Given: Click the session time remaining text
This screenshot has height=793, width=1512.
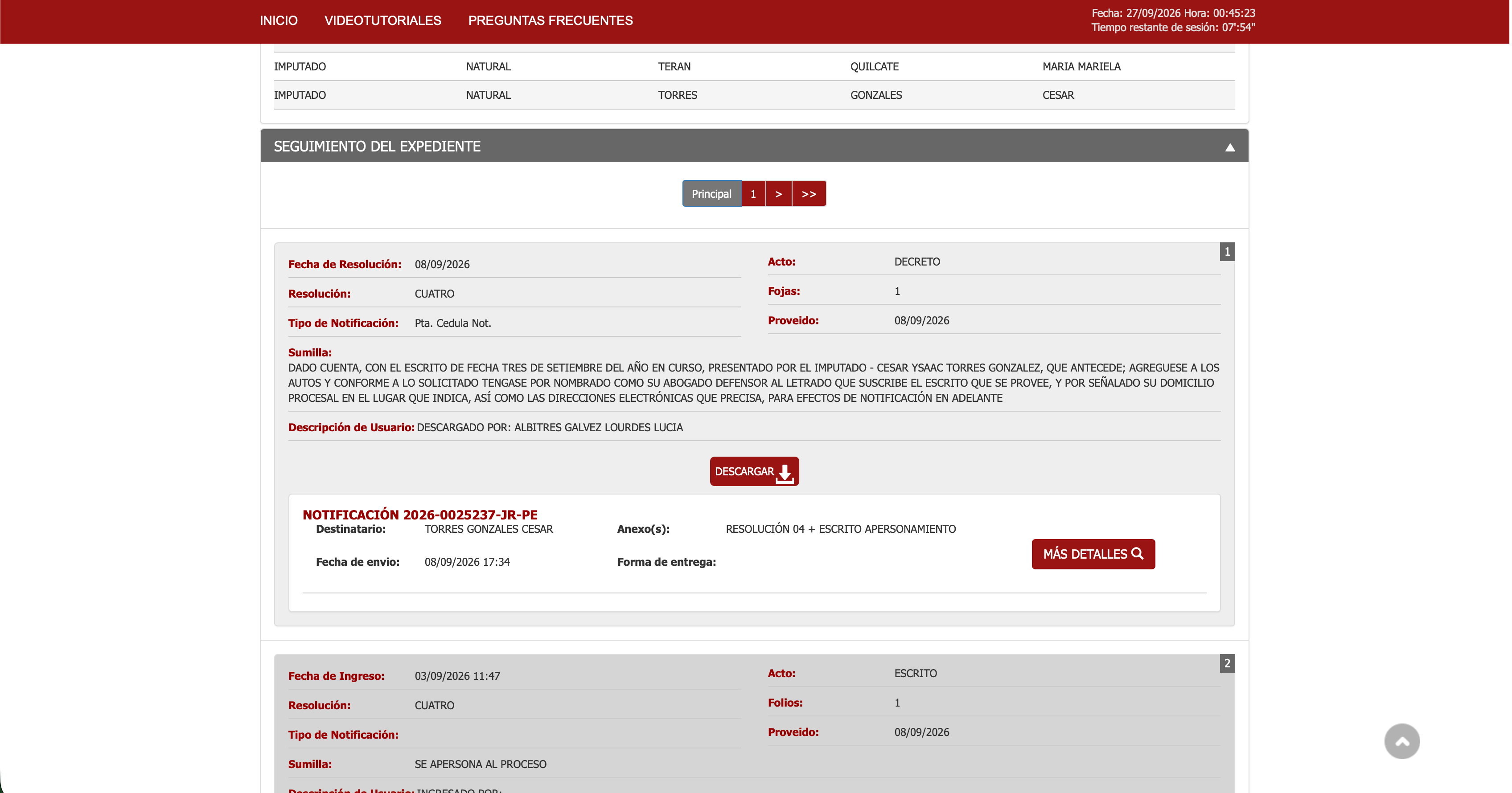Looking at the screenshot, I should tap(1173, 28).
